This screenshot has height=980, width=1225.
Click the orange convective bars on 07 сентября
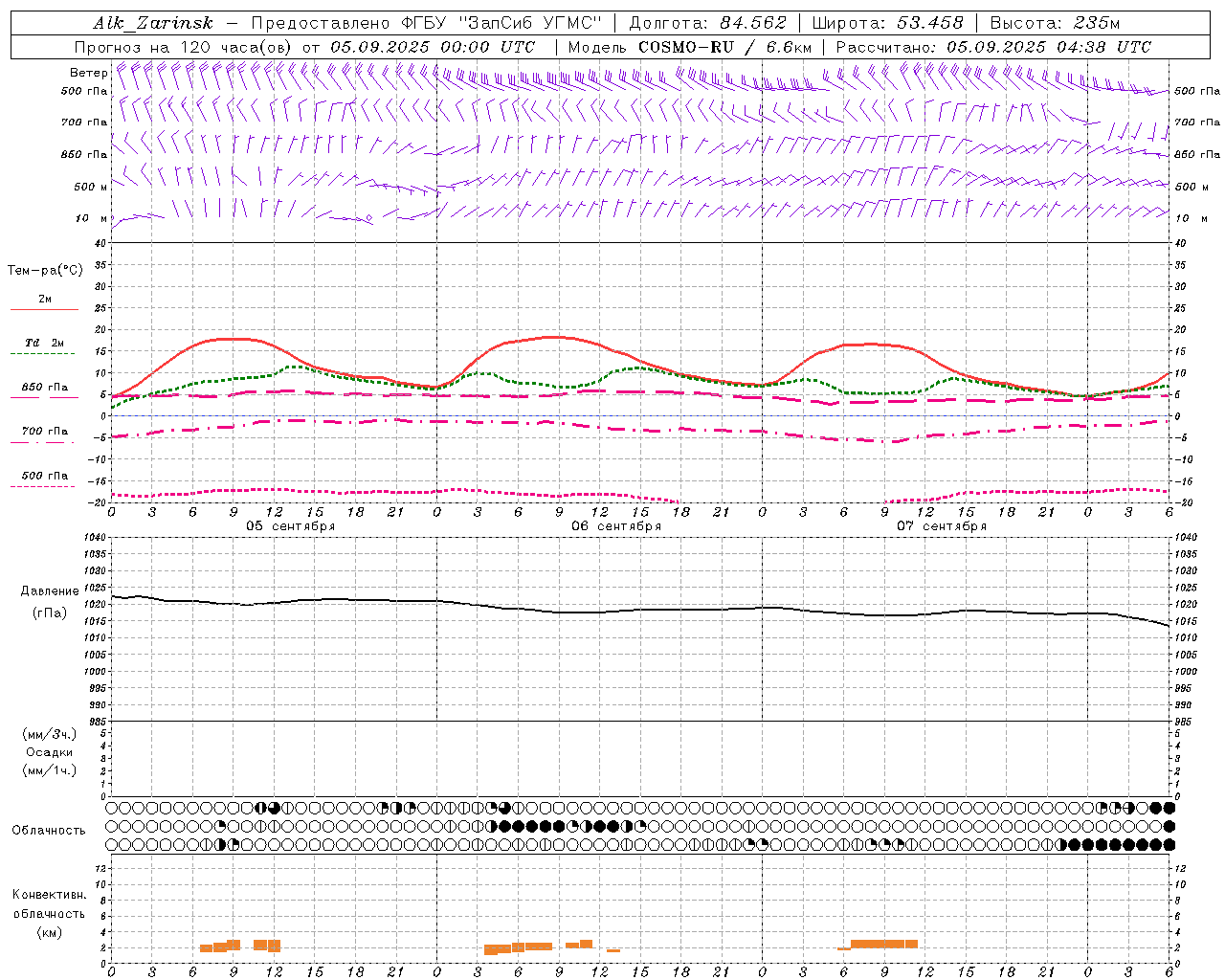coord(878,945)
